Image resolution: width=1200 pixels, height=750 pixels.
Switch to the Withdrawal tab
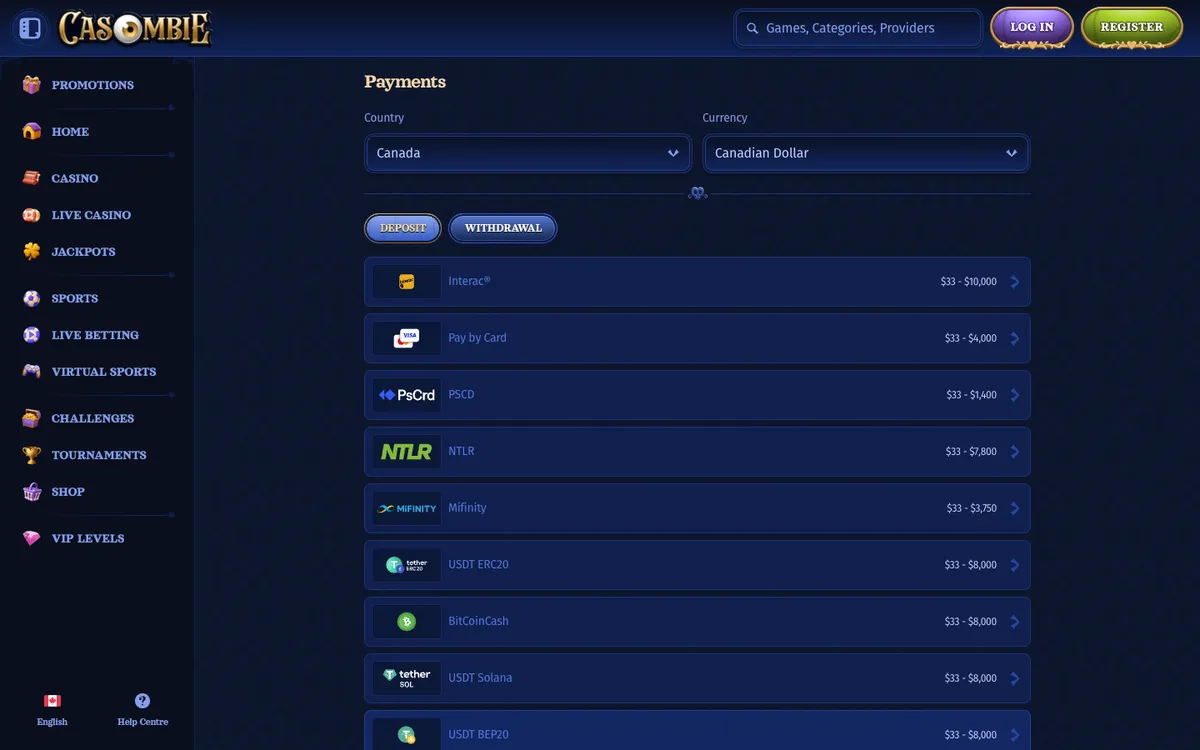pos(503,228)
